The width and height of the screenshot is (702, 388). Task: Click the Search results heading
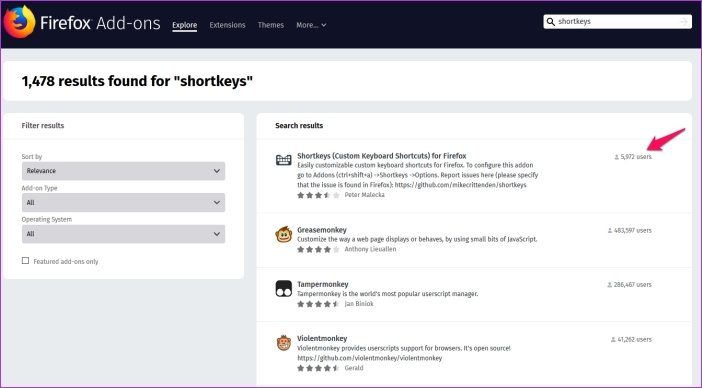click(299, 126)
